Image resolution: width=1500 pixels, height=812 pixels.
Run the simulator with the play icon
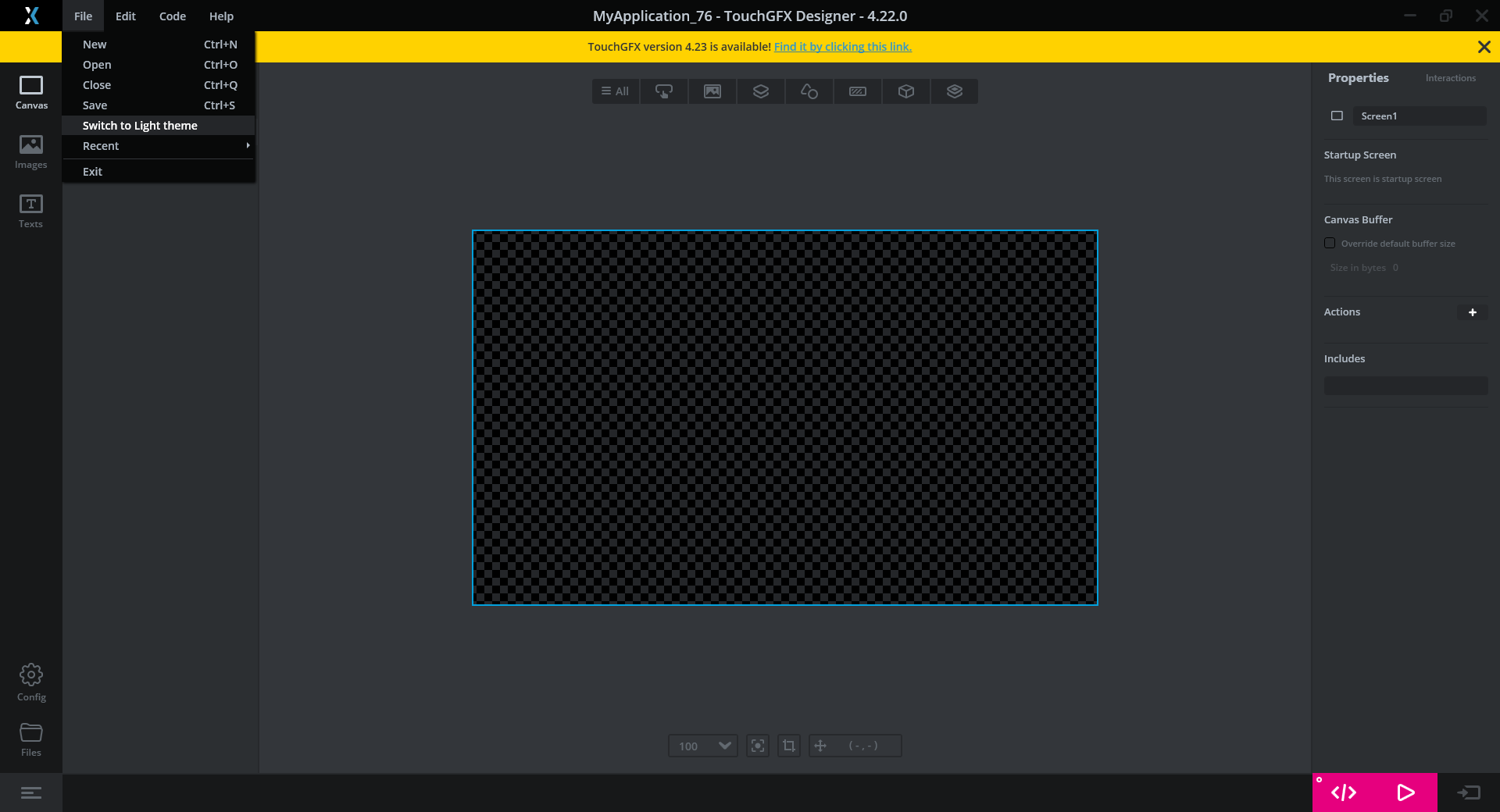(1405, 792)
